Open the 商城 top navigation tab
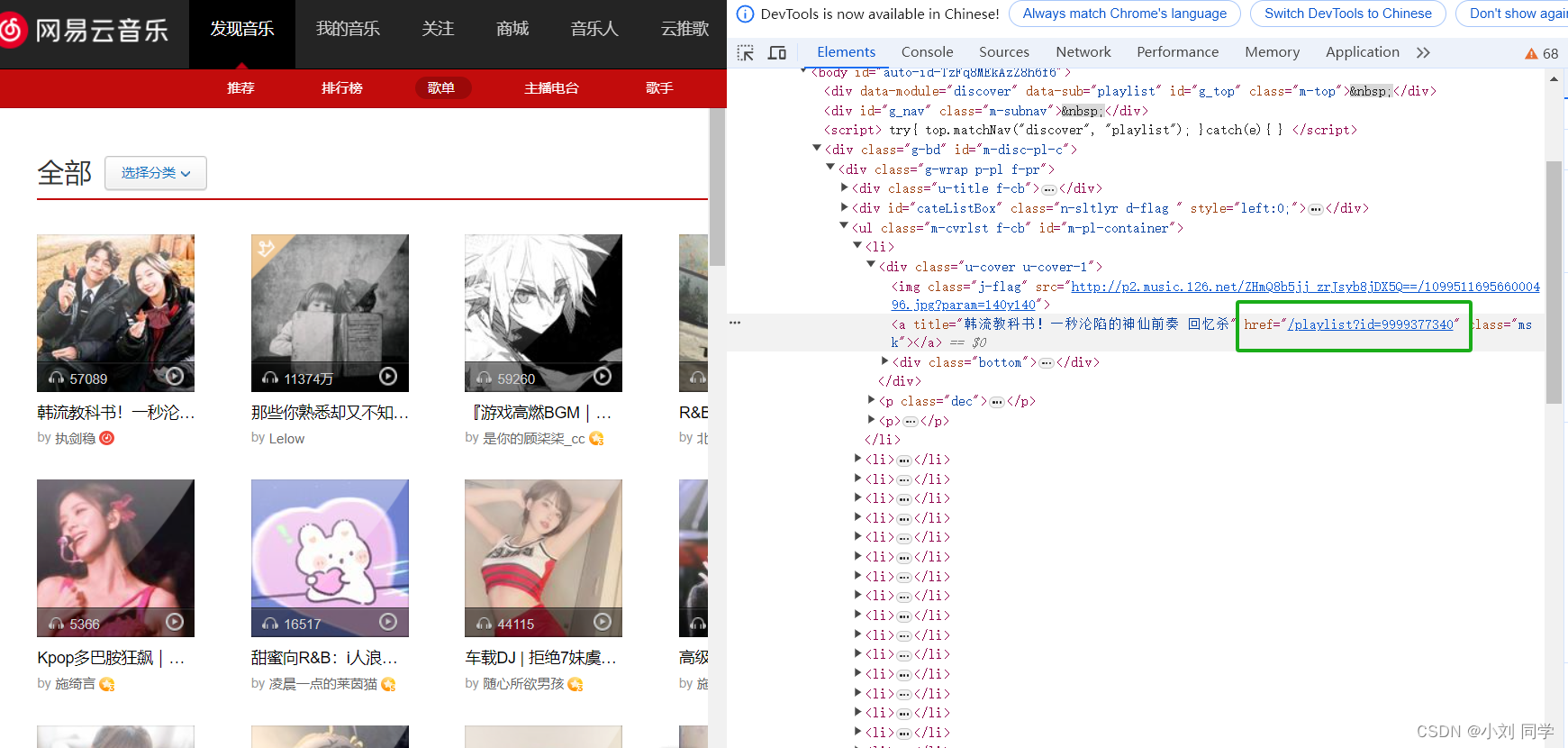The width and height of the screenshot is (1568, 748). point(512,30)
